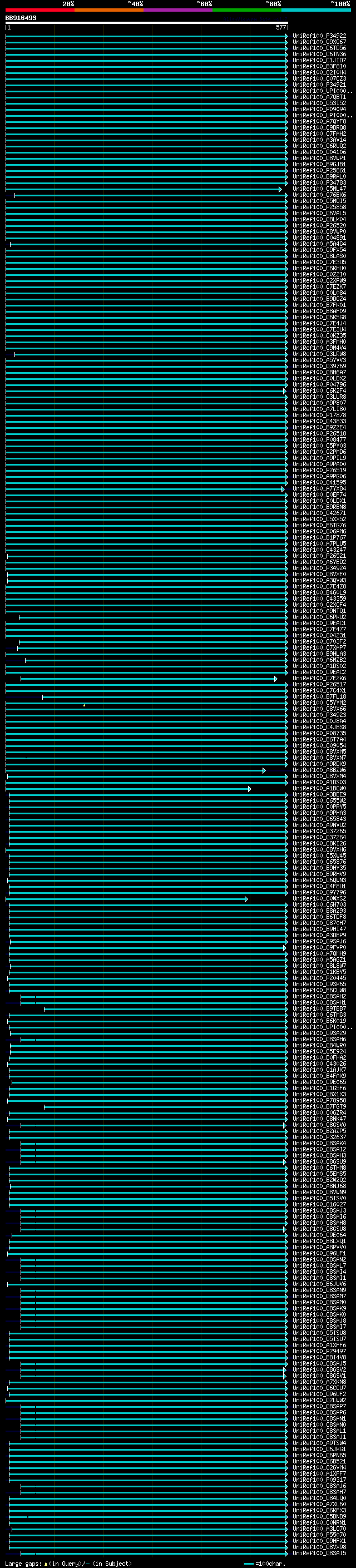Select hit label UniRef100_P26519

tap(319, 471)
